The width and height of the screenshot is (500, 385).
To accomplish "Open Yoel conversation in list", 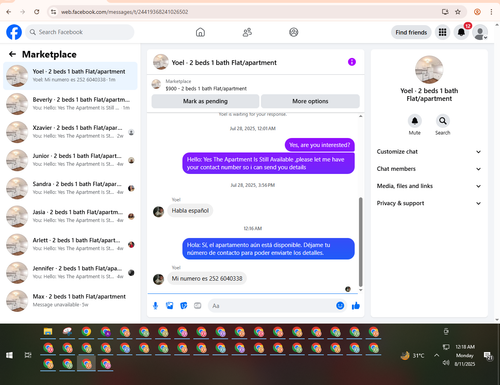I will click(70, 76).
